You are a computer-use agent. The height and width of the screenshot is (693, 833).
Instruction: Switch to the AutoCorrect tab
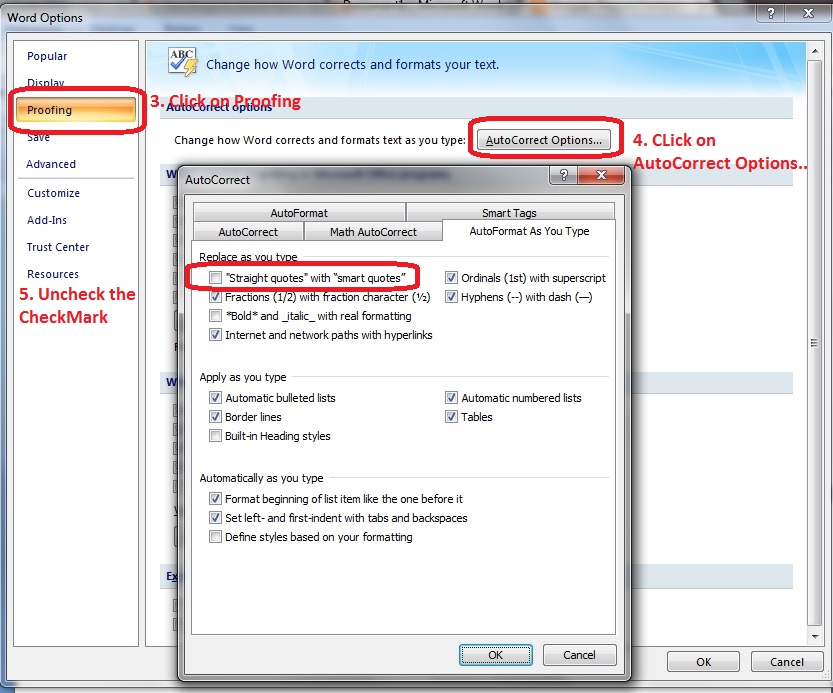tap(247, 230)
